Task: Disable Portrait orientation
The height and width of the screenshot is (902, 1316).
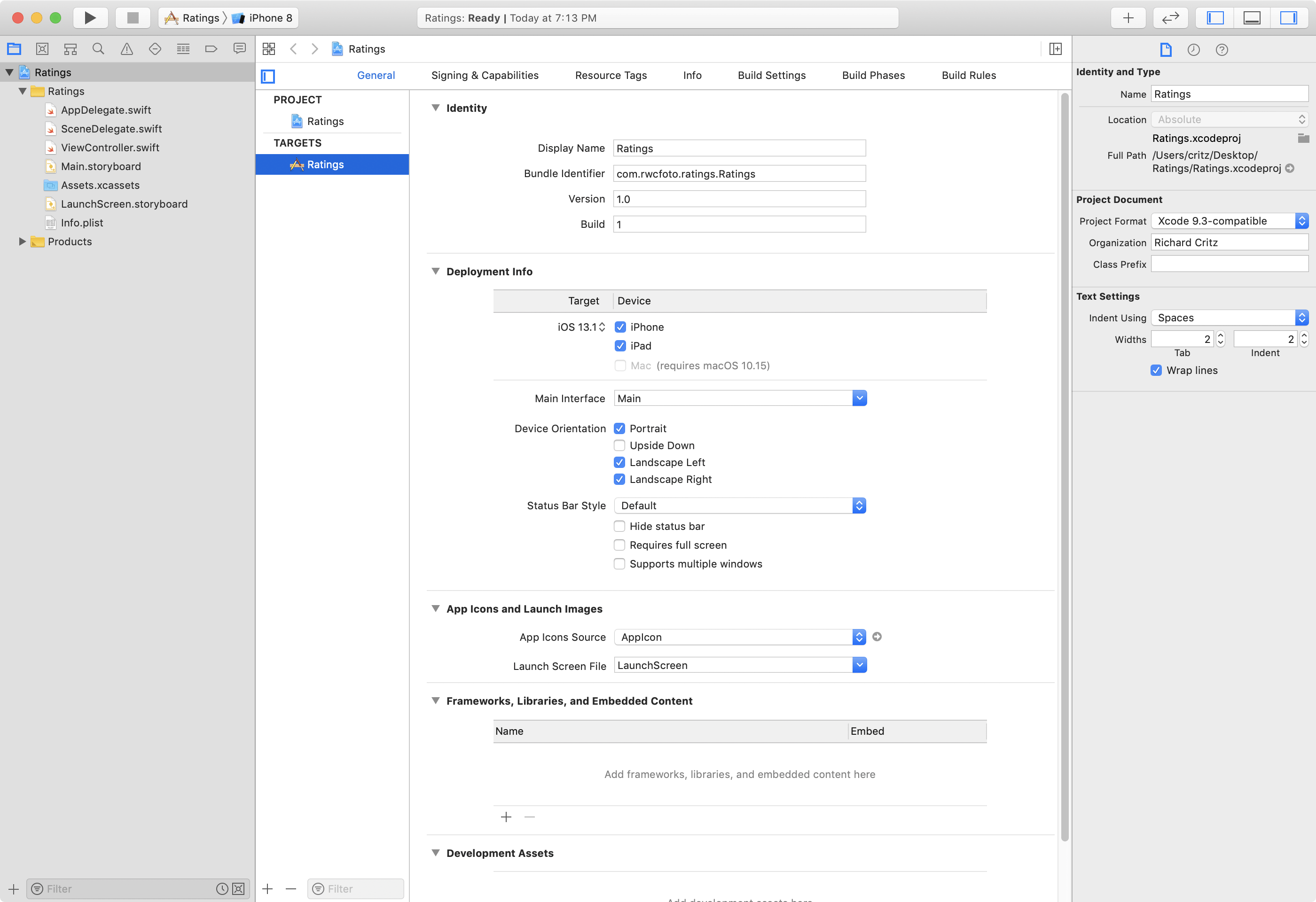Action: [x=619, y=428]
